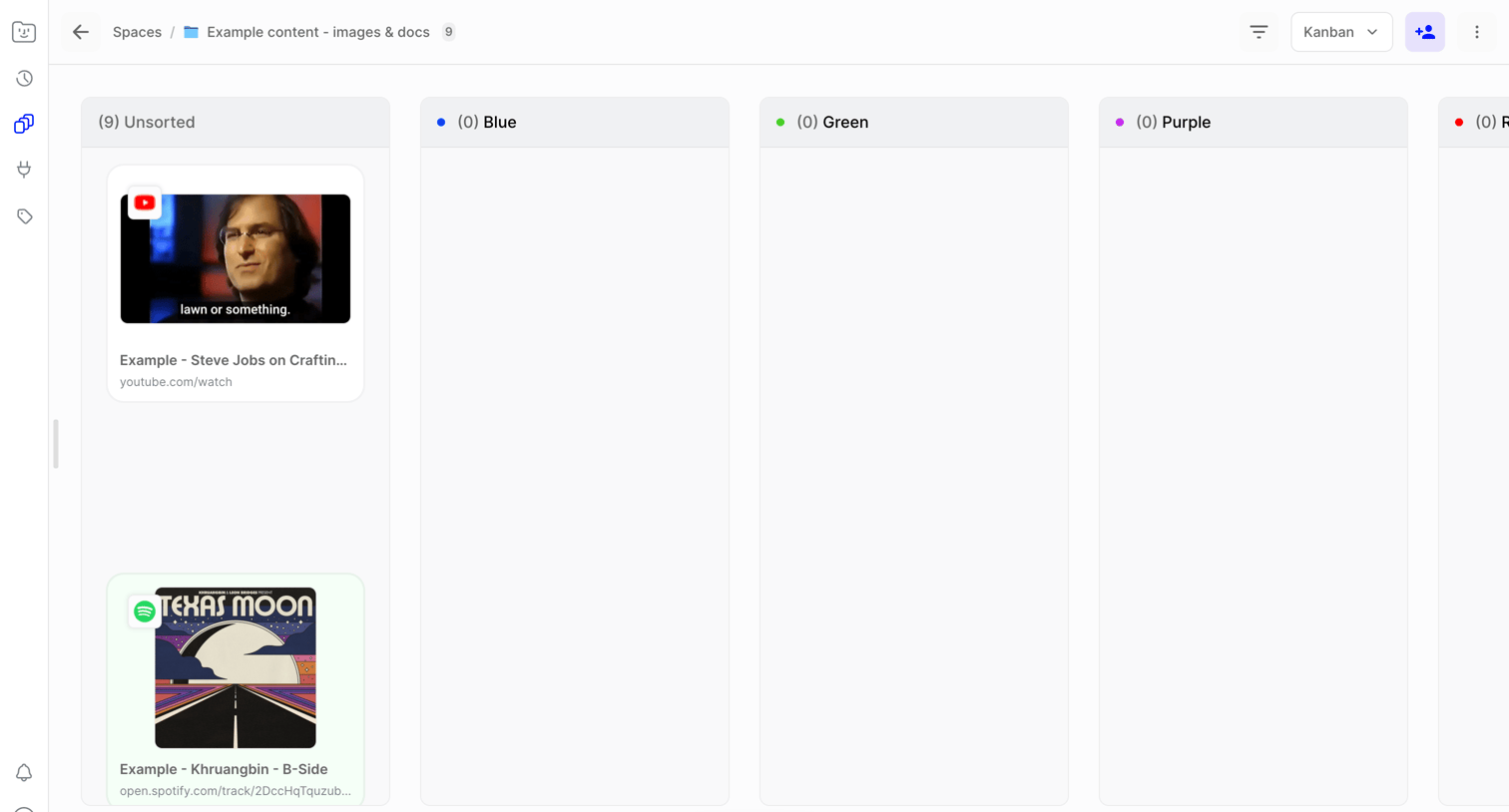Navigate to Spaces breadcrumb link
This screenshot has height=812, width=1509.
tap(137, 32)
